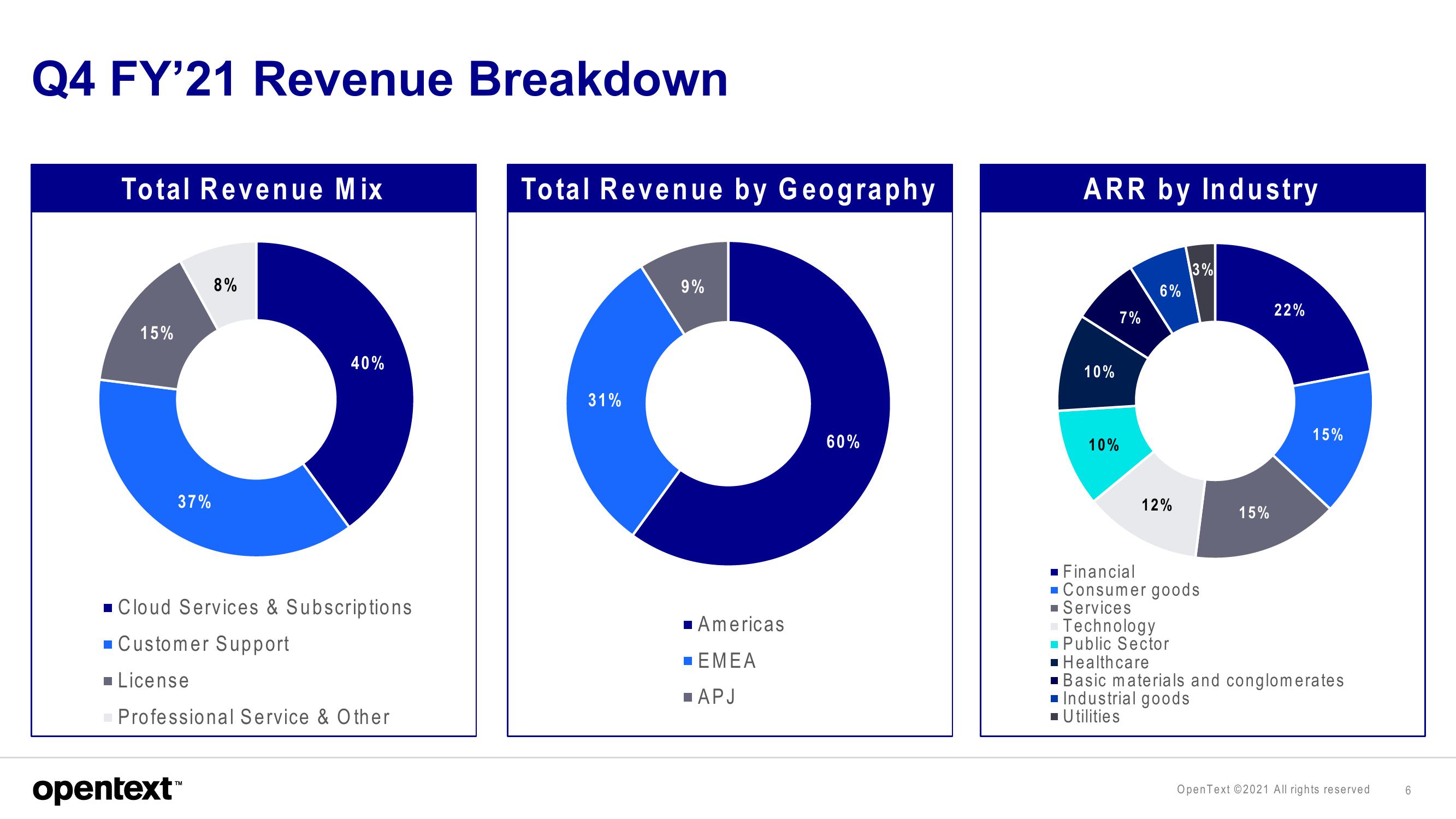The image size is (1456, 819).
Task: Click the Public Sector cyan legend swatch
Action: coord(1054,645)
